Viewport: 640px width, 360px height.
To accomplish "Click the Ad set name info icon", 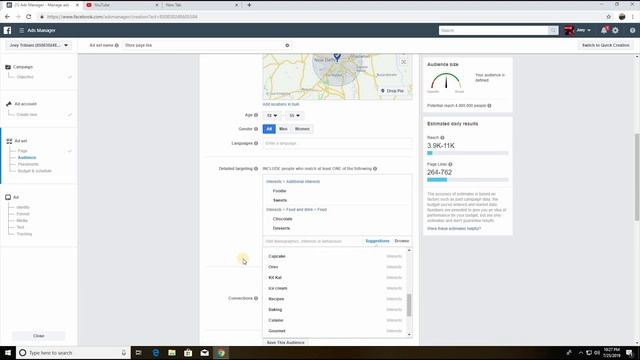I will click(117, 45).
